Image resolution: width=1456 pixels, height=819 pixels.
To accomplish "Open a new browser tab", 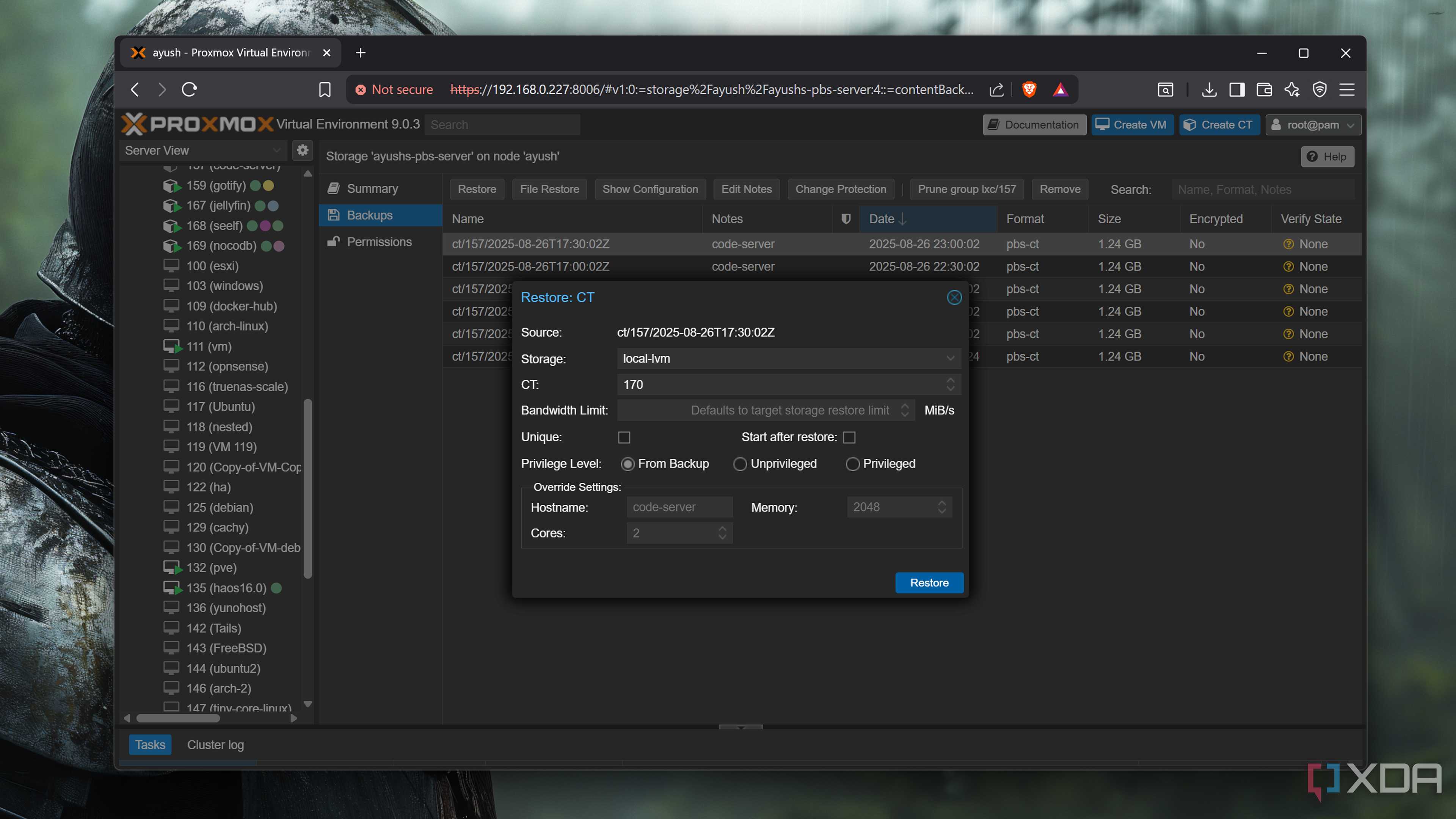I will (361, 53).
